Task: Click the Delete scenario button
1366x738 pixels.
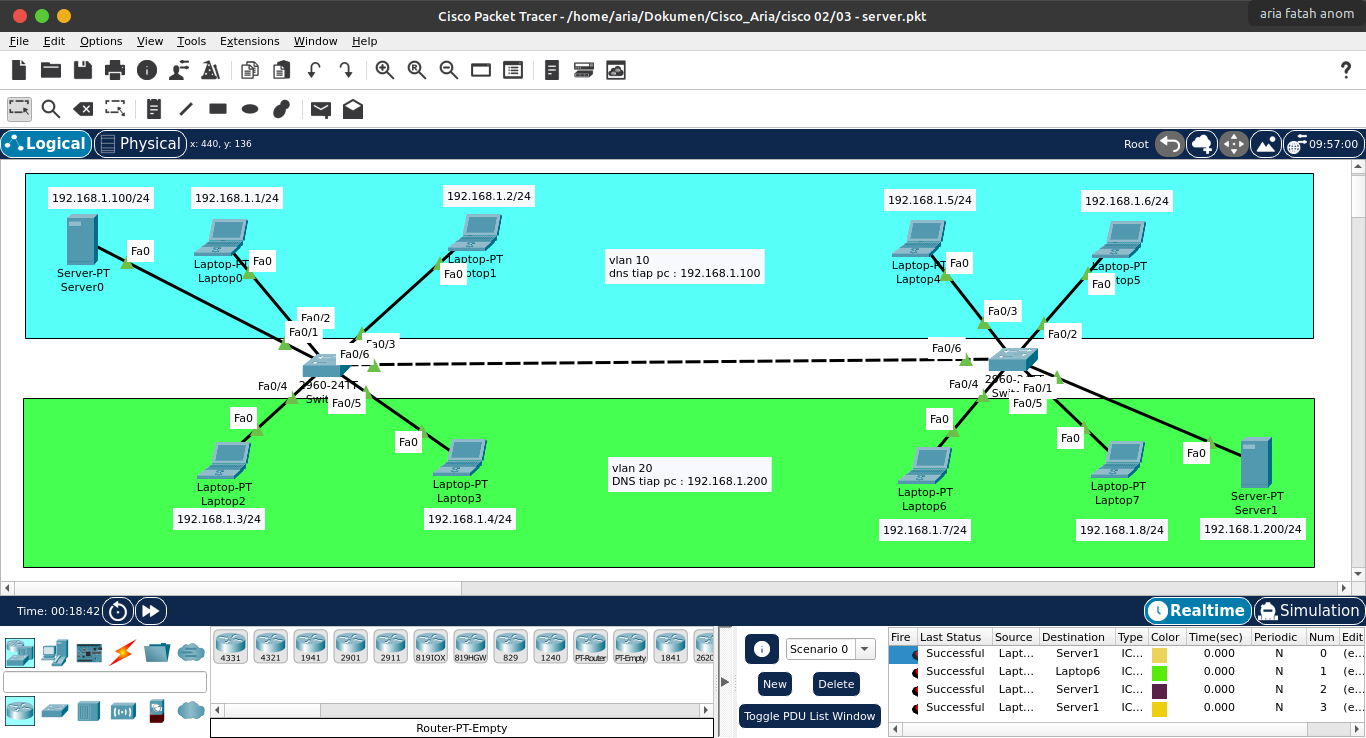Action: coord(836,684)
